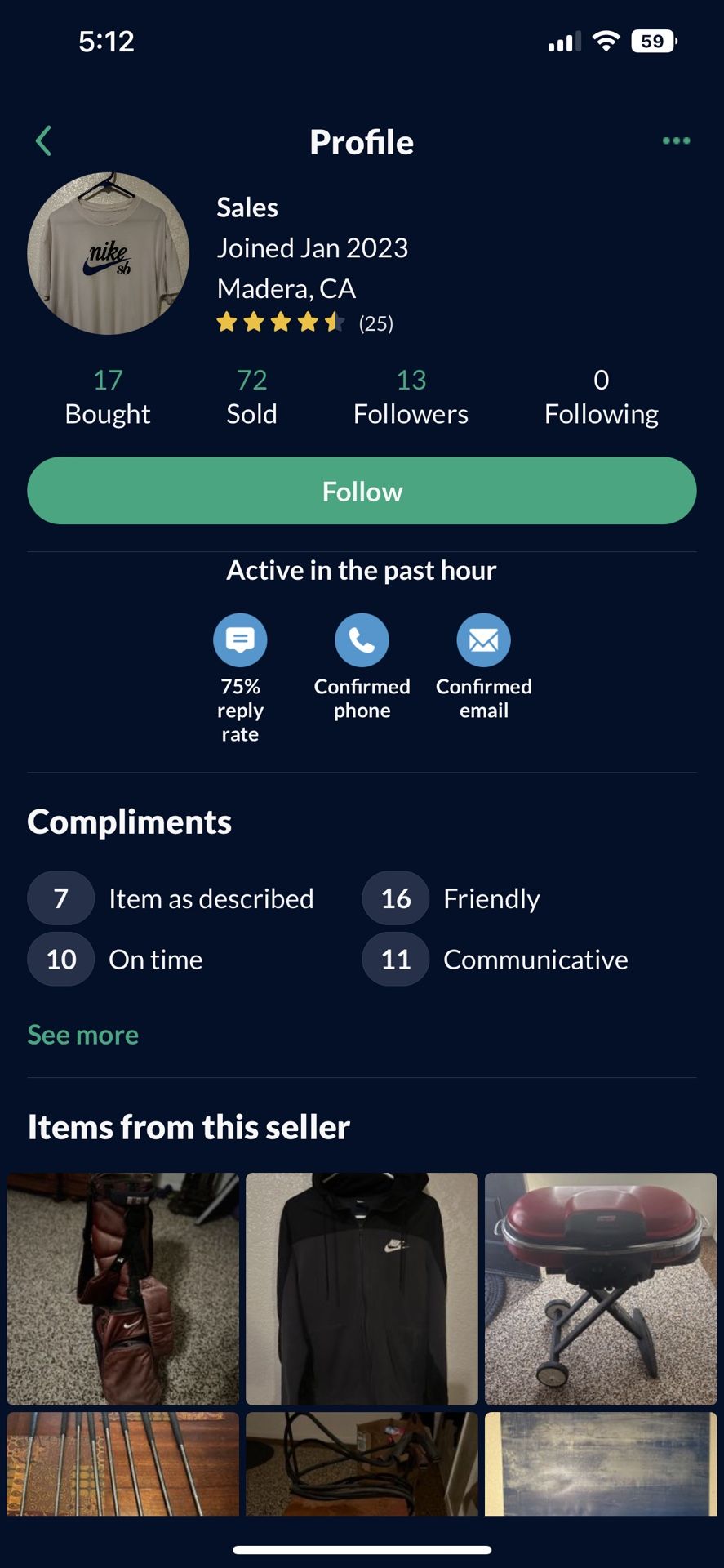Screen dimensions: 724x1568
Task: Tap the star rating with 25 reviews
Action: tap(304, 323)
